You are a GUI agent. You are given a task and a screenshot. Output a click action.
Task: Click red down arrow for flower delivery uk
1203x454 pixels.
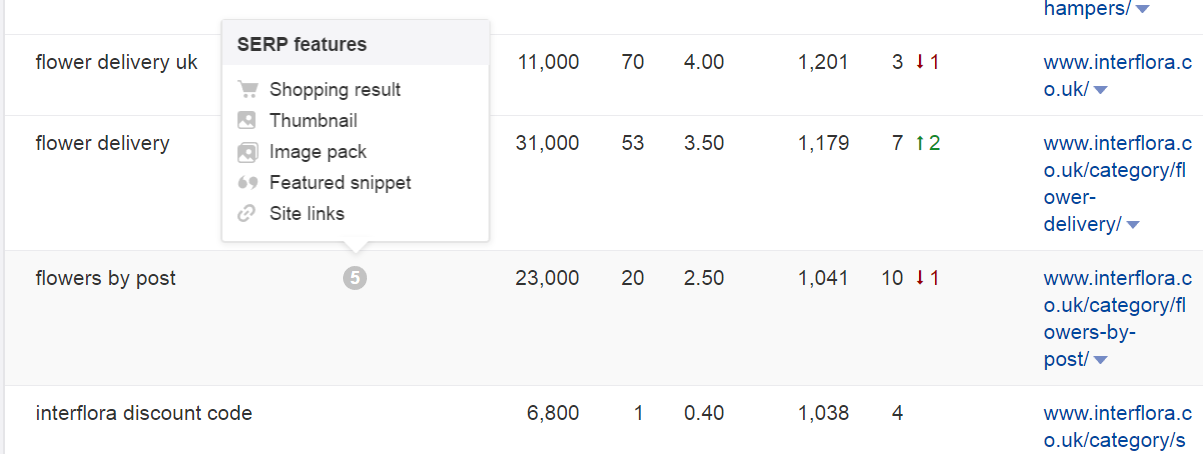[920, 63]
